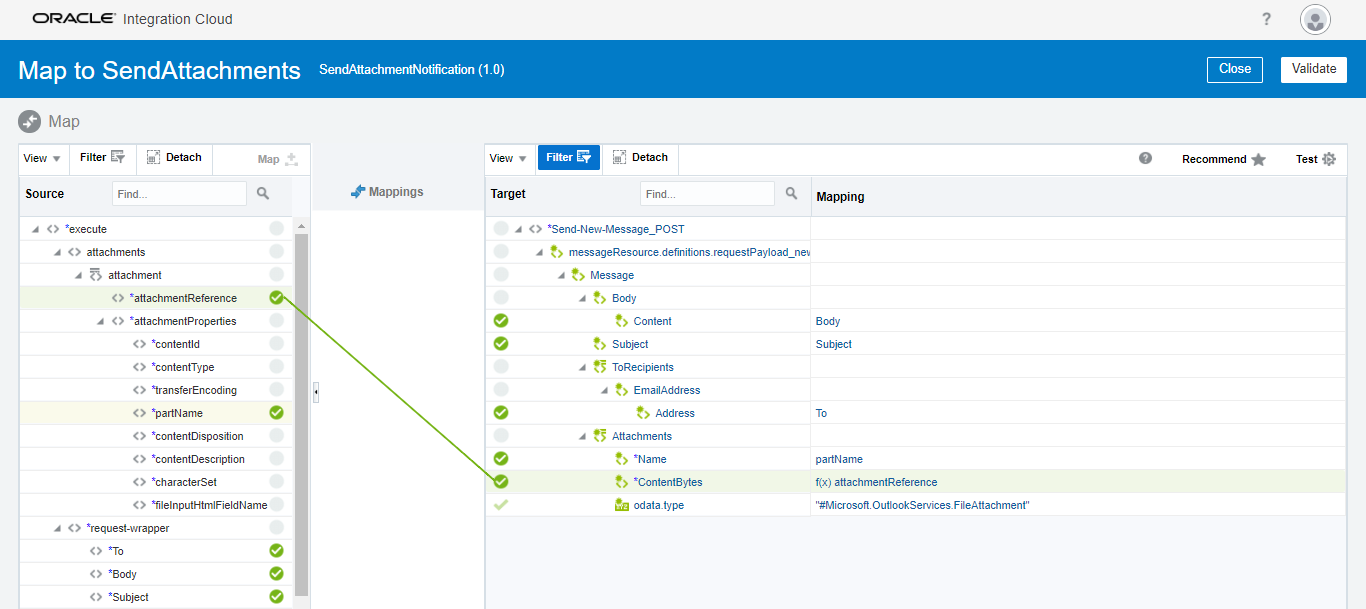Screen dimensions: 1366x609
Task: Click the Map arrow icon in Source toolbar
Action: pos(291,159)
